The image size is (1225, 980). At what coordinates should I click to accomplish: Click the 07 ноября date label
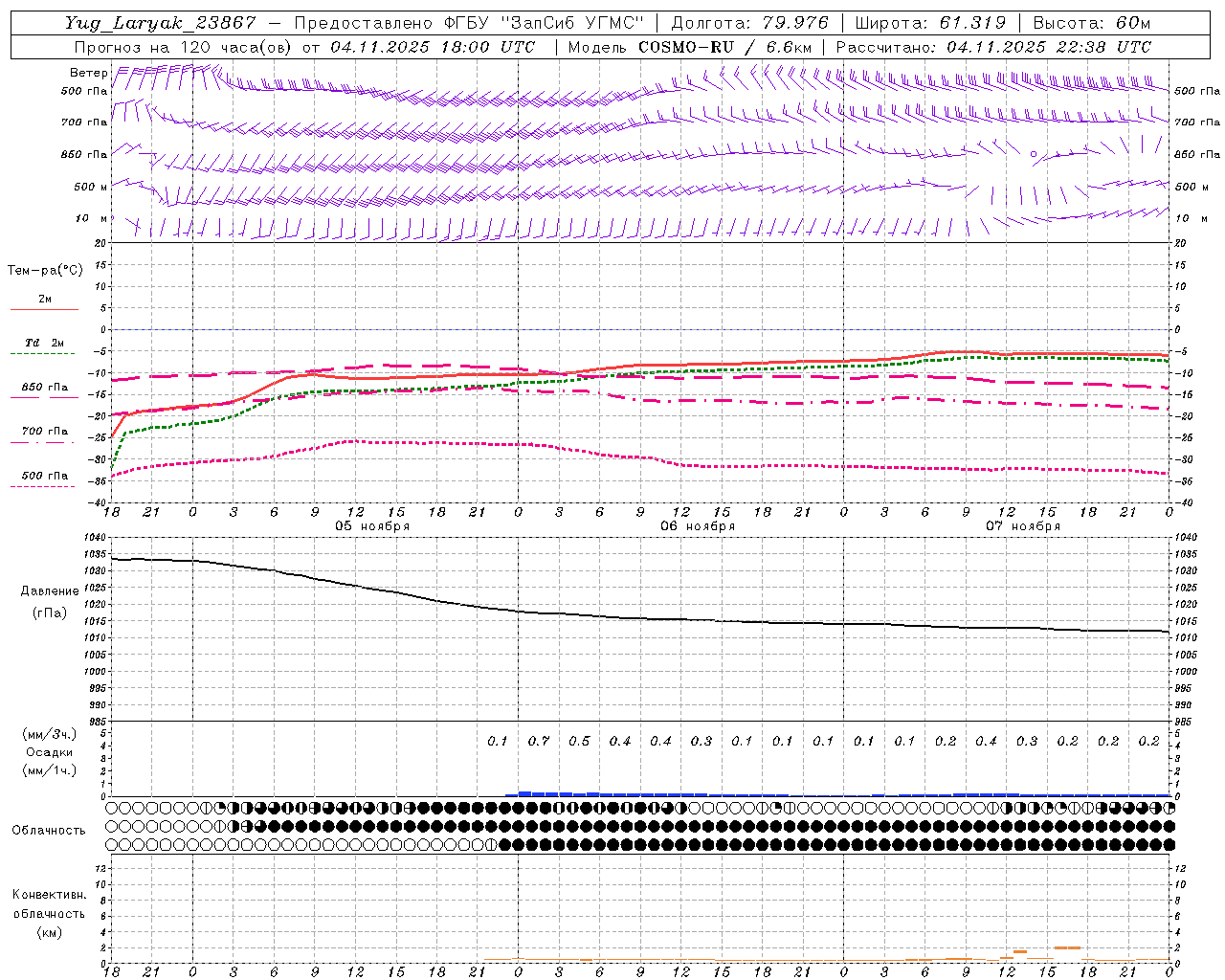click(x=1023, y=526)
